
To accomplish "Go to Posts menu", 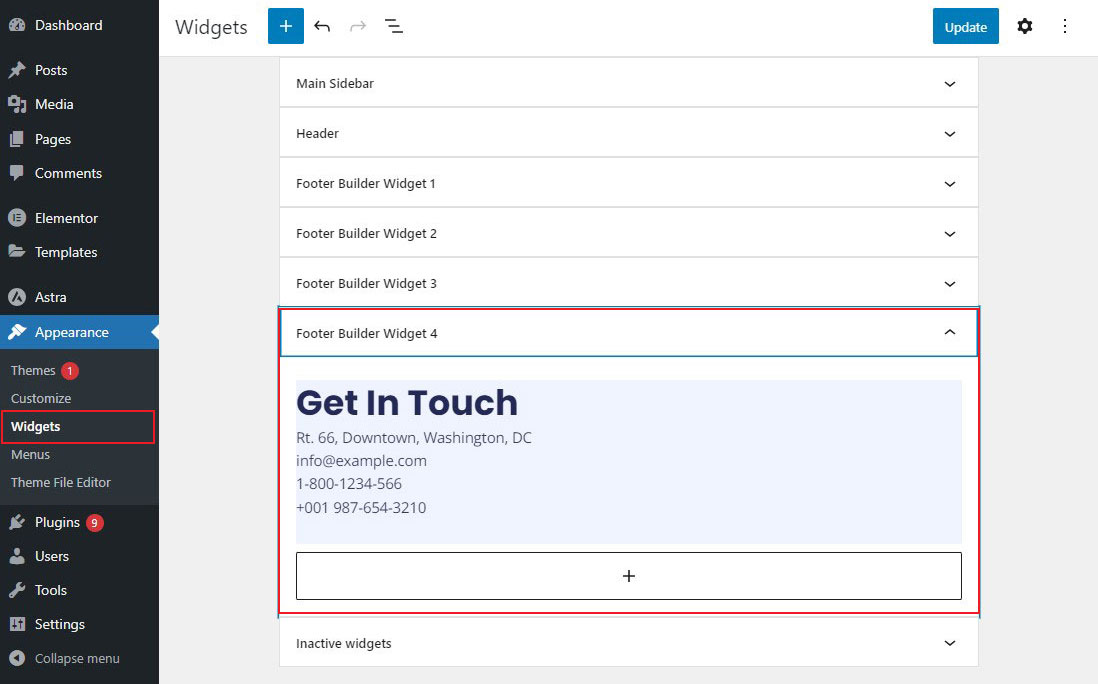I will 51,70.
